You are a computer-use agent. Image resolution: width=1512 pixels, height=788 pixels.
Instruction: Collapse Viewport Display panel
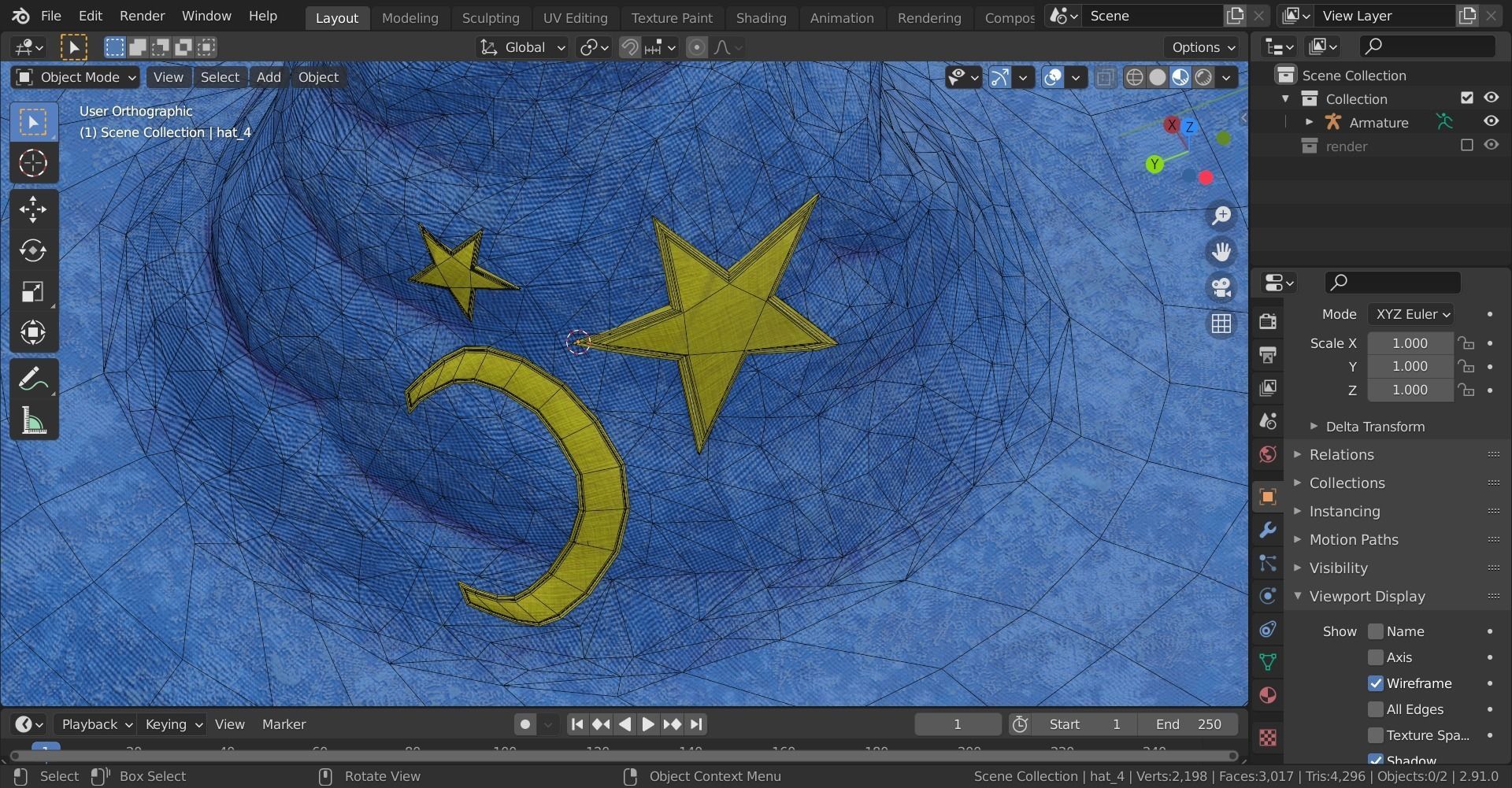(1298, 596)
